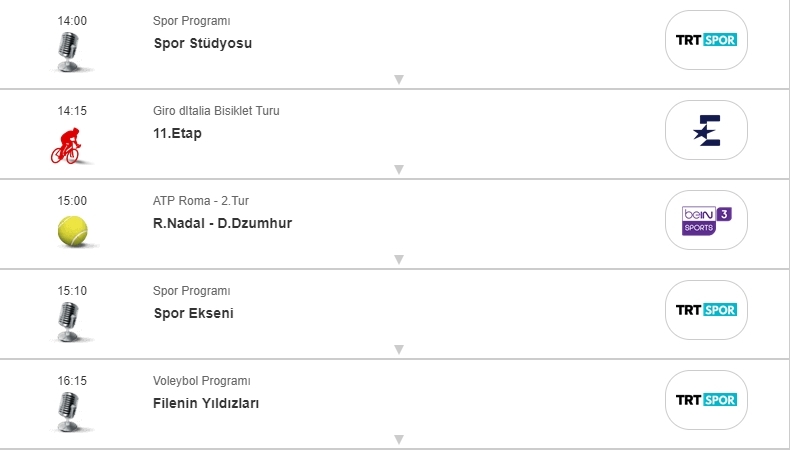Click the tennis ball icon for ATP Roma
The width and height of the screenshot is (790, 450).
coord(73,232)
